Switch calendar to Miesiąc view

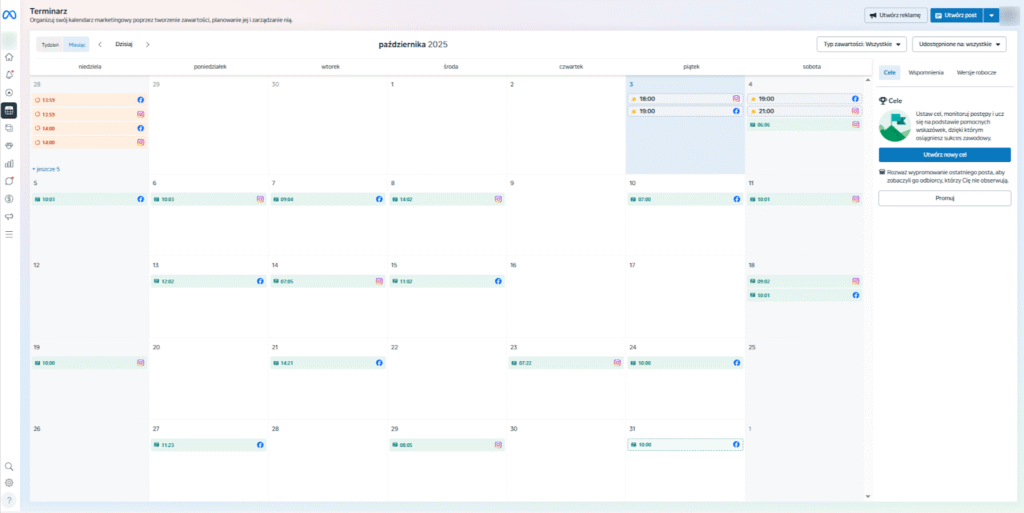coord(77,44)
